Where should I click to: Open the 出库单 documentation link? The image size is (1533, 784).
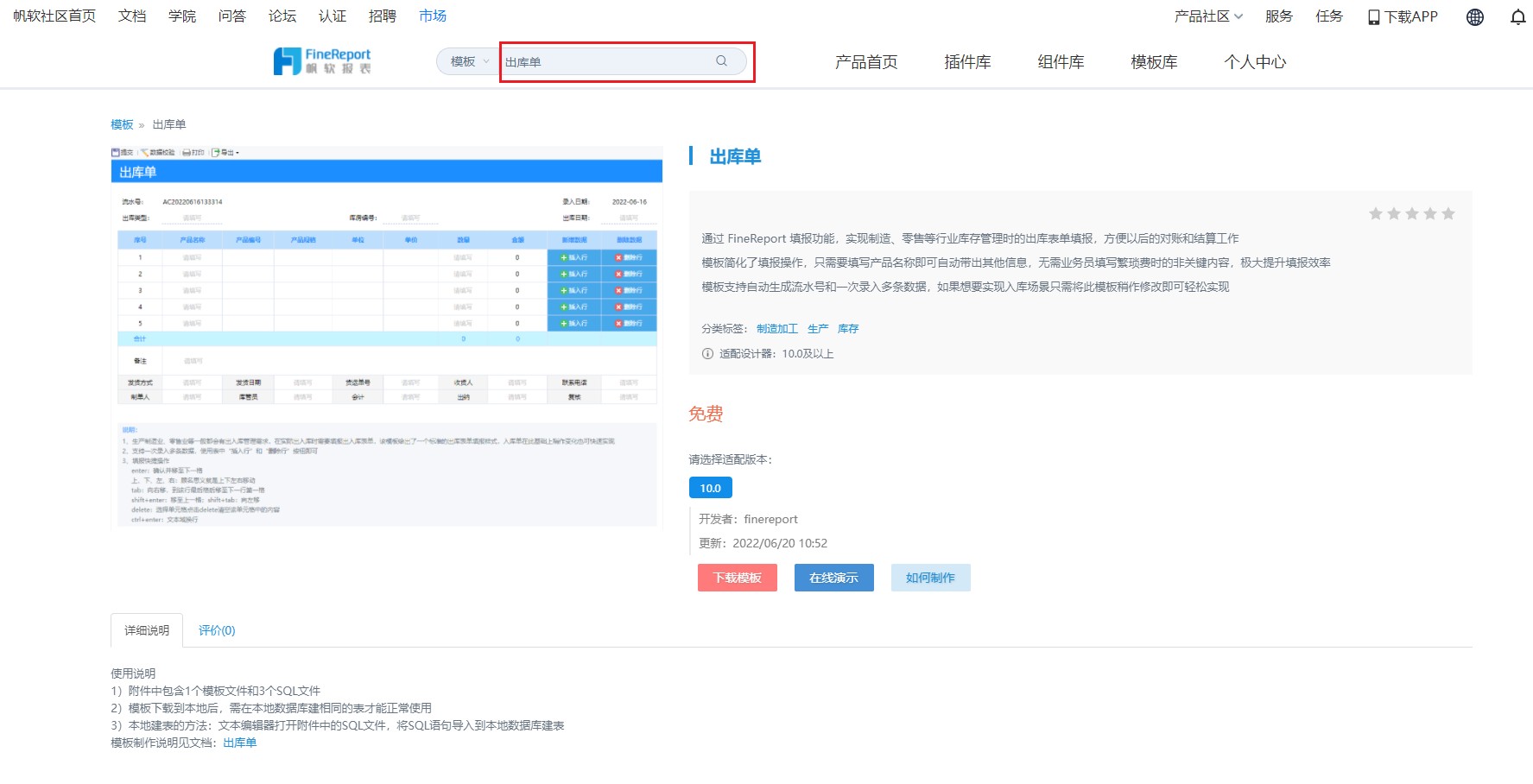[x=239, y=743]
